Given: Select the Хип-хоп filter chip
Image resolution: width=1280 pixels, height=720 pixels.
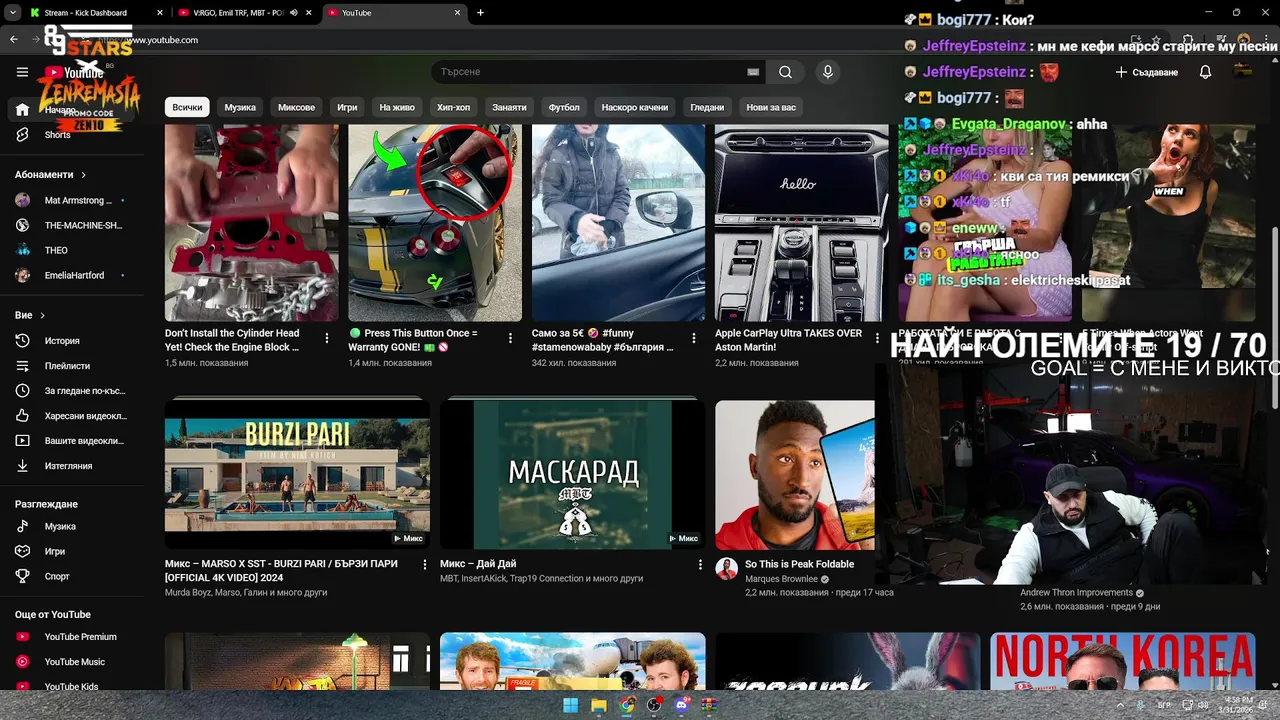Looking at the screenshot, I should 453,107.
